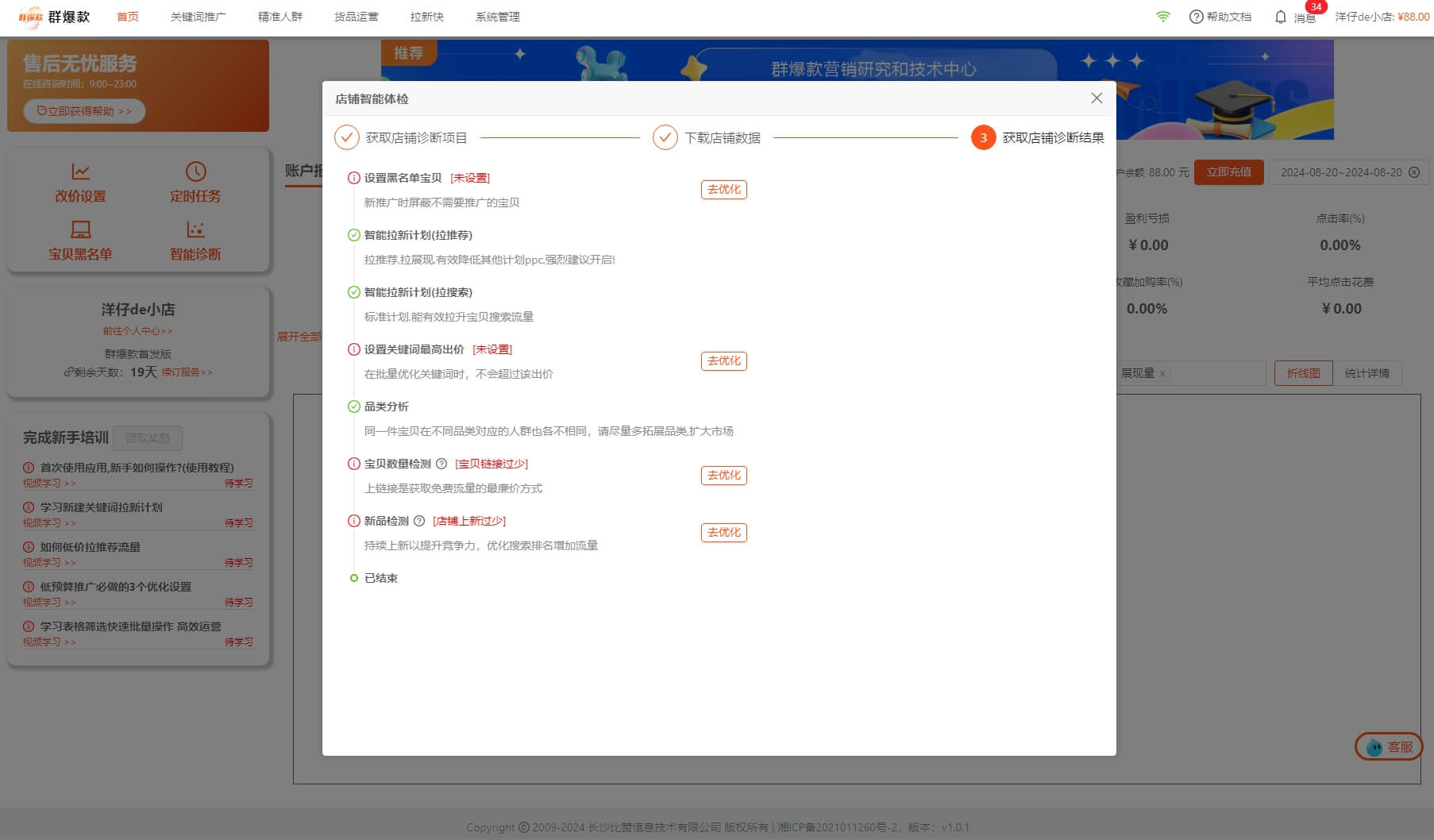Click 洋仔de小店 account balance
The height and width of the screenshot is (840, 1434).
pyautogui.click(x=1382, y=17)
